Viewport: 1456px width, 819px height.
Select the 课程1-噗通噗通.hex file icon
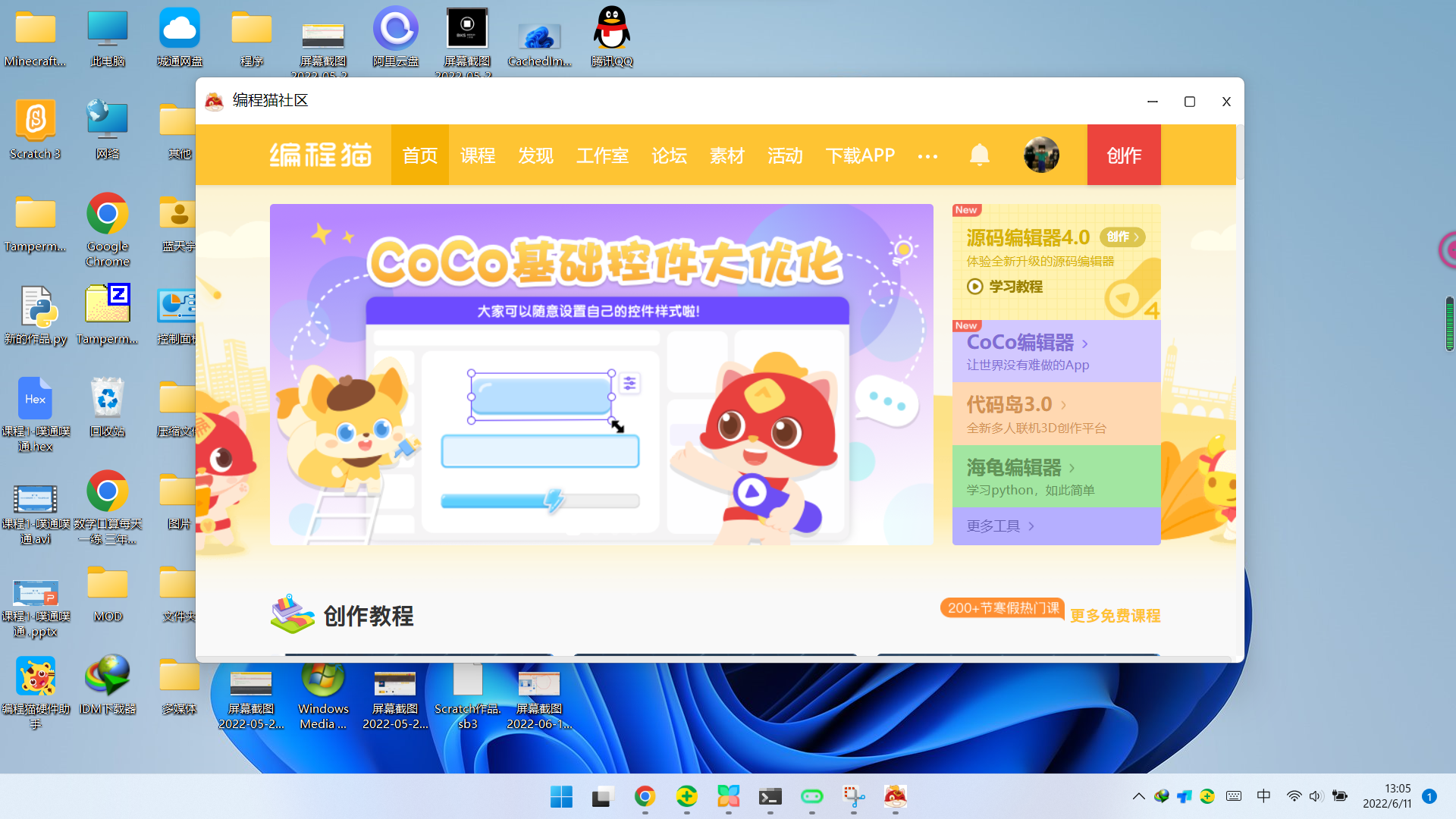point(36,416)
